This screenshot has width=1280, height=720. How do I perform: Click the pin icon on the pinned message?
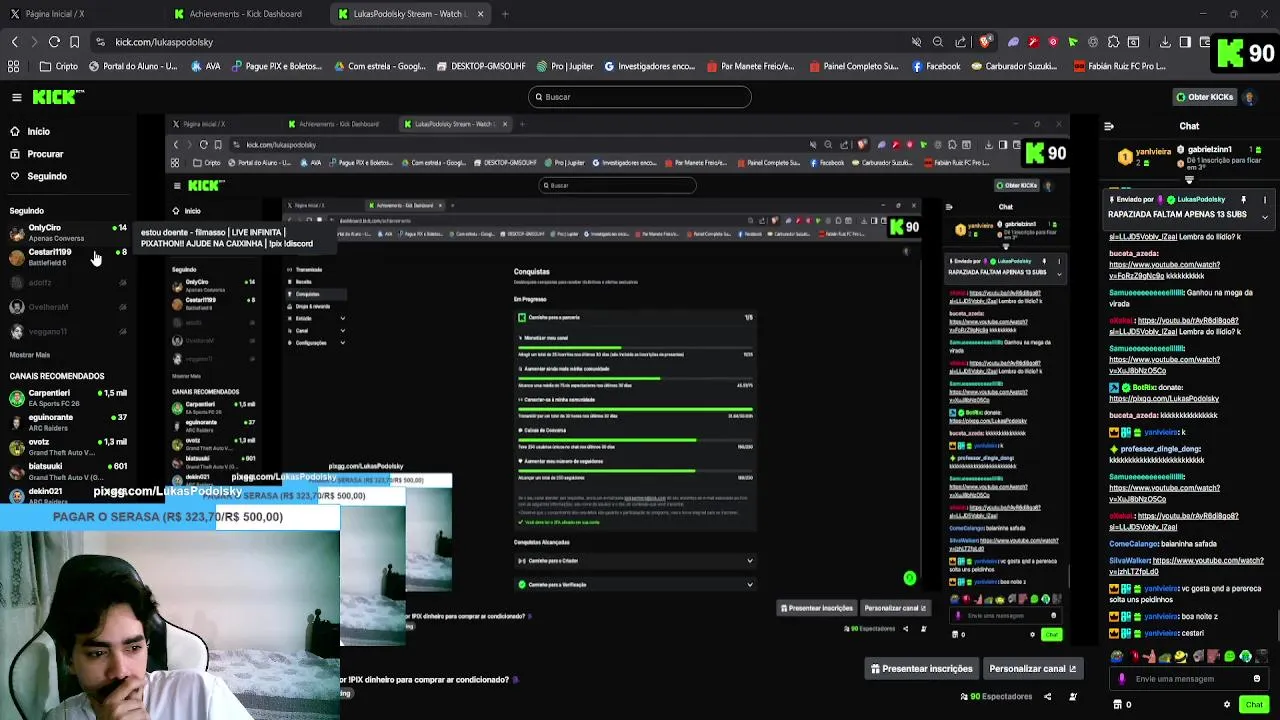point(1243,200)
